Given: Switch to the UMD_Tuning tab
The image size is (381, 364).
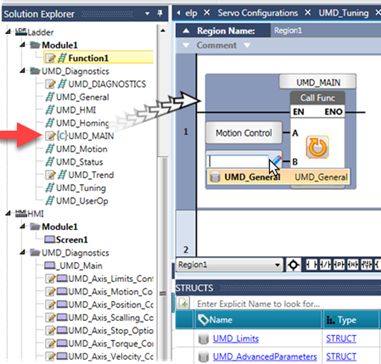Looking at the screenshot, I should pos(343,13).
